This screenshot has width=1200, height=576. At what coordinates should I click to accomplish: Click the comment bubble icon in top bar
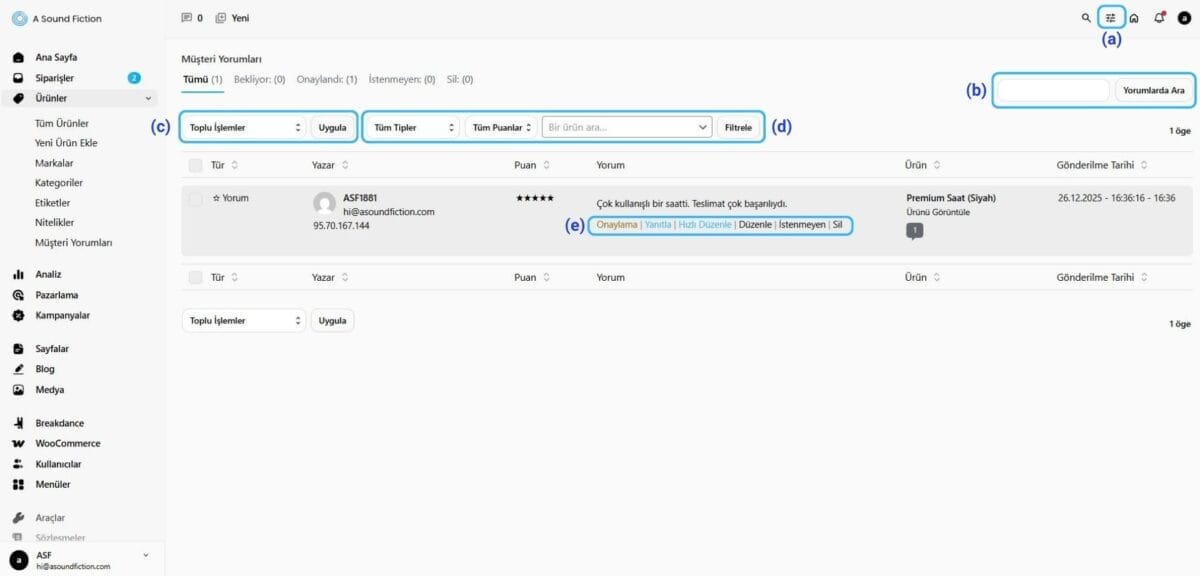tap(186, 18)
